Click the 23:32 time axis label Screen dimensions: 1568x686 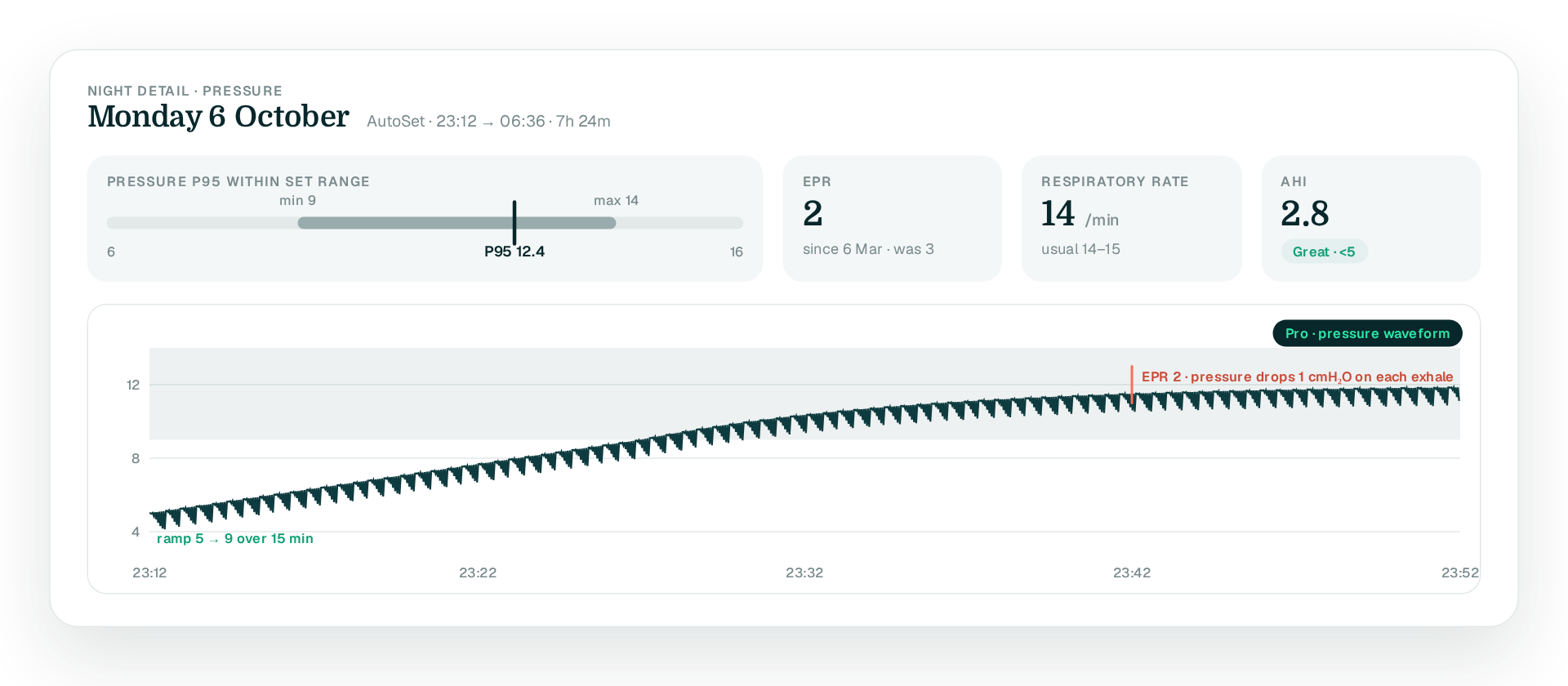804,572
